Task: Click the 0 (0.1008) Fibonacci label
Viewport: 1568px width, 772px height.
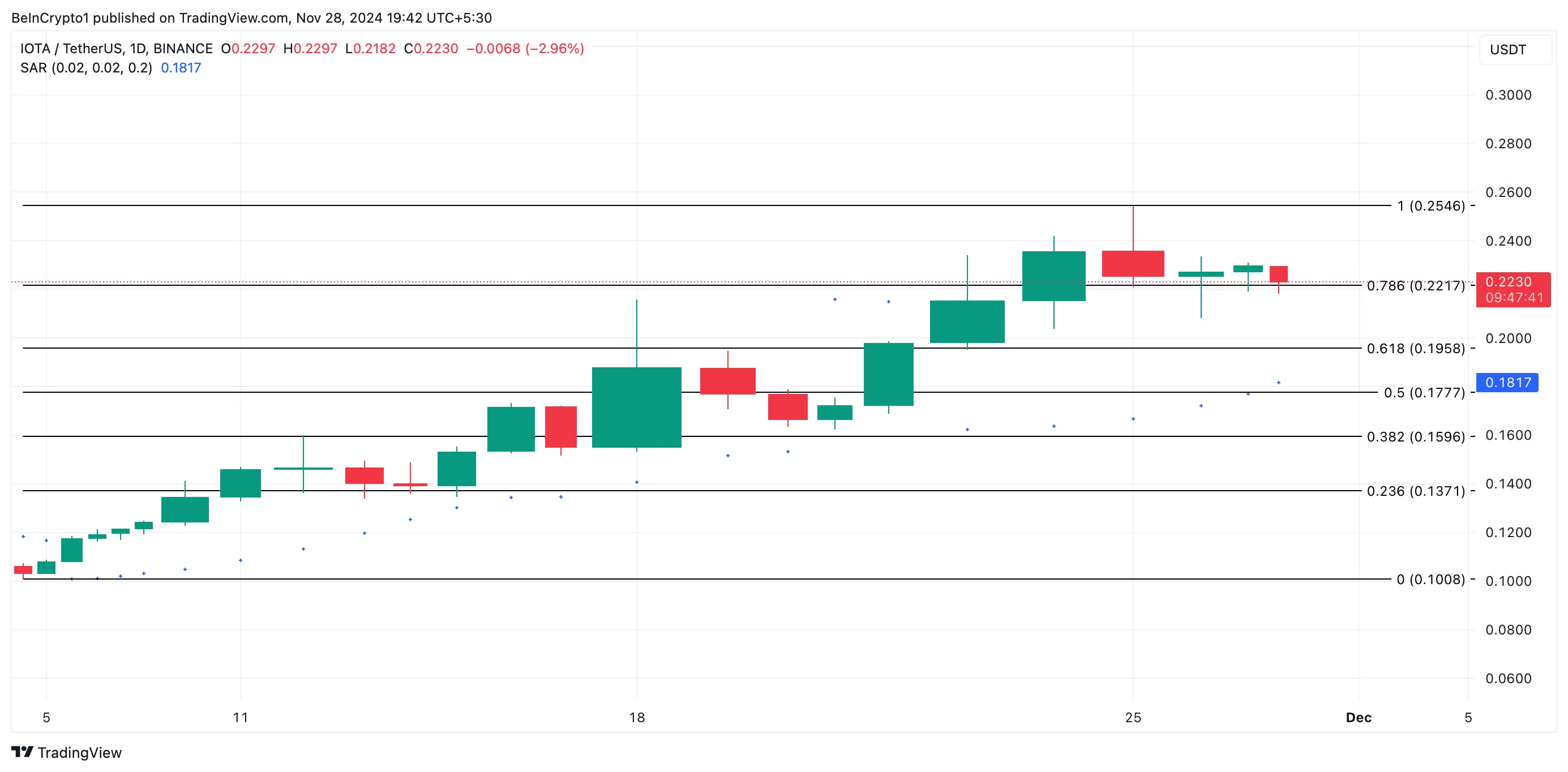Action: click(x=1430, y=579)
